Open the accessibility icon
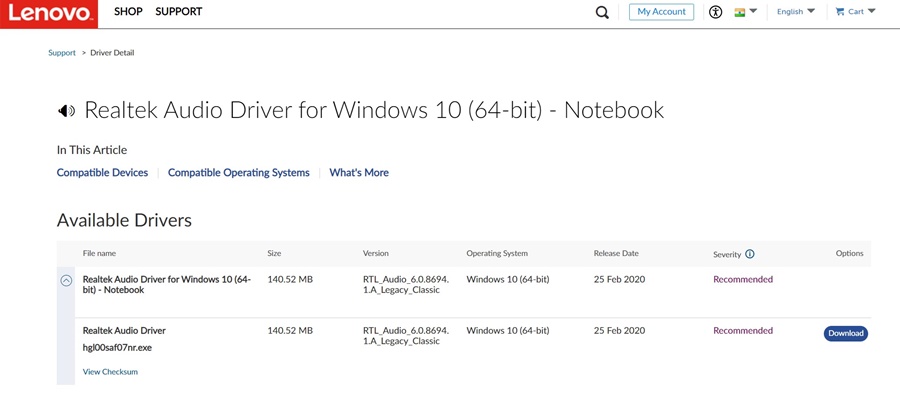 point(715,12)
